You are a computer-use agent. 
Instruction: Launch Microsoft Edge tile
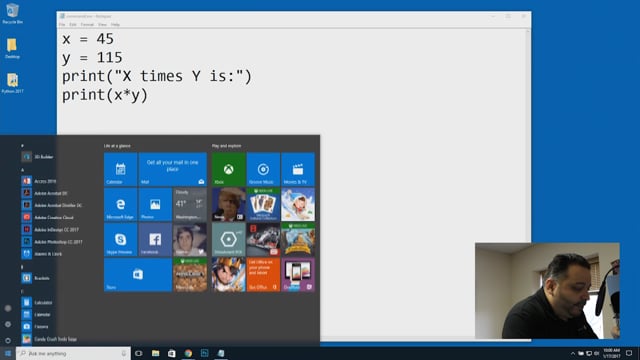pyautogui.click(x=120, y=204)
